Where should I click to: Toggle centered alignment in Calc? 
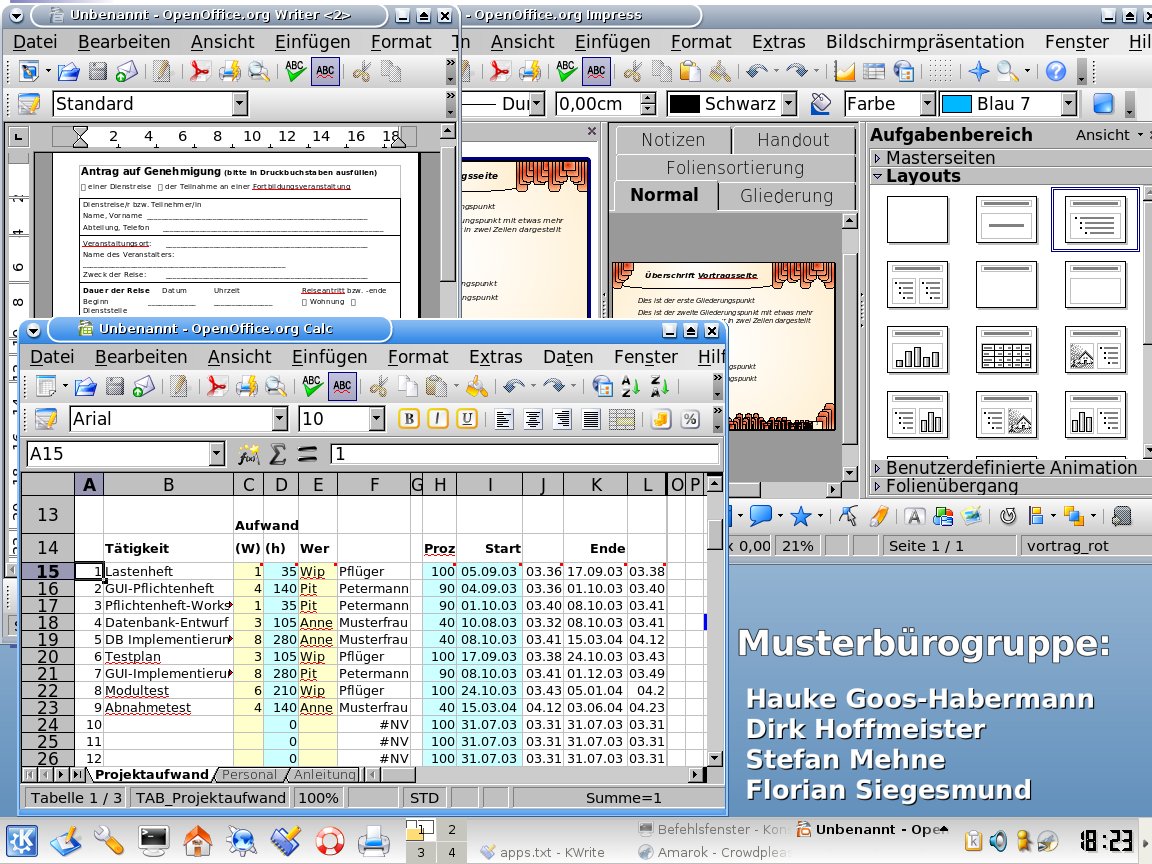click(x=533, y=419)
